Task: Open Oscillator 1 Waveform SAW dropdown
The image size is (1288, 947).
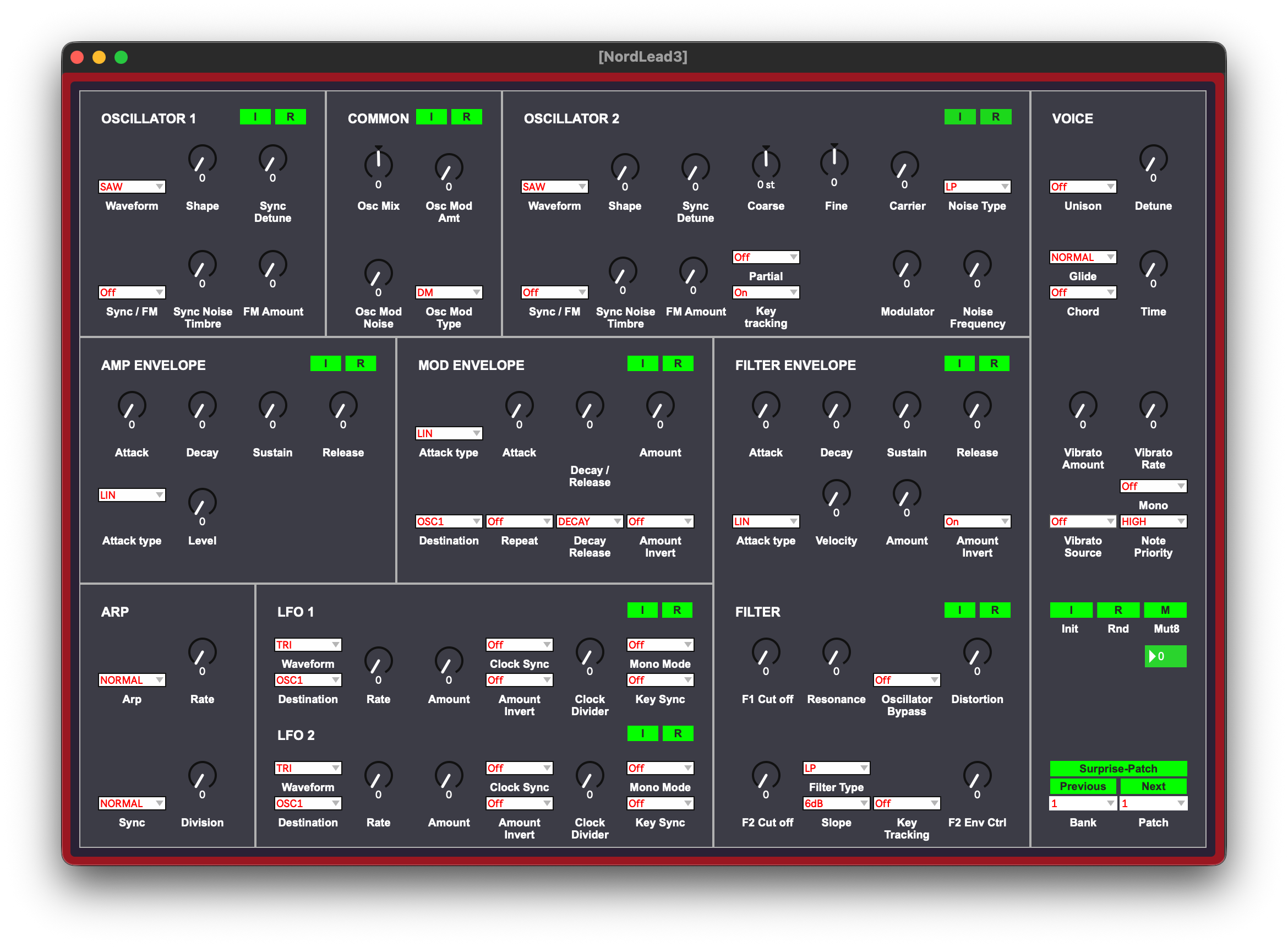Action: click(132, 187)
